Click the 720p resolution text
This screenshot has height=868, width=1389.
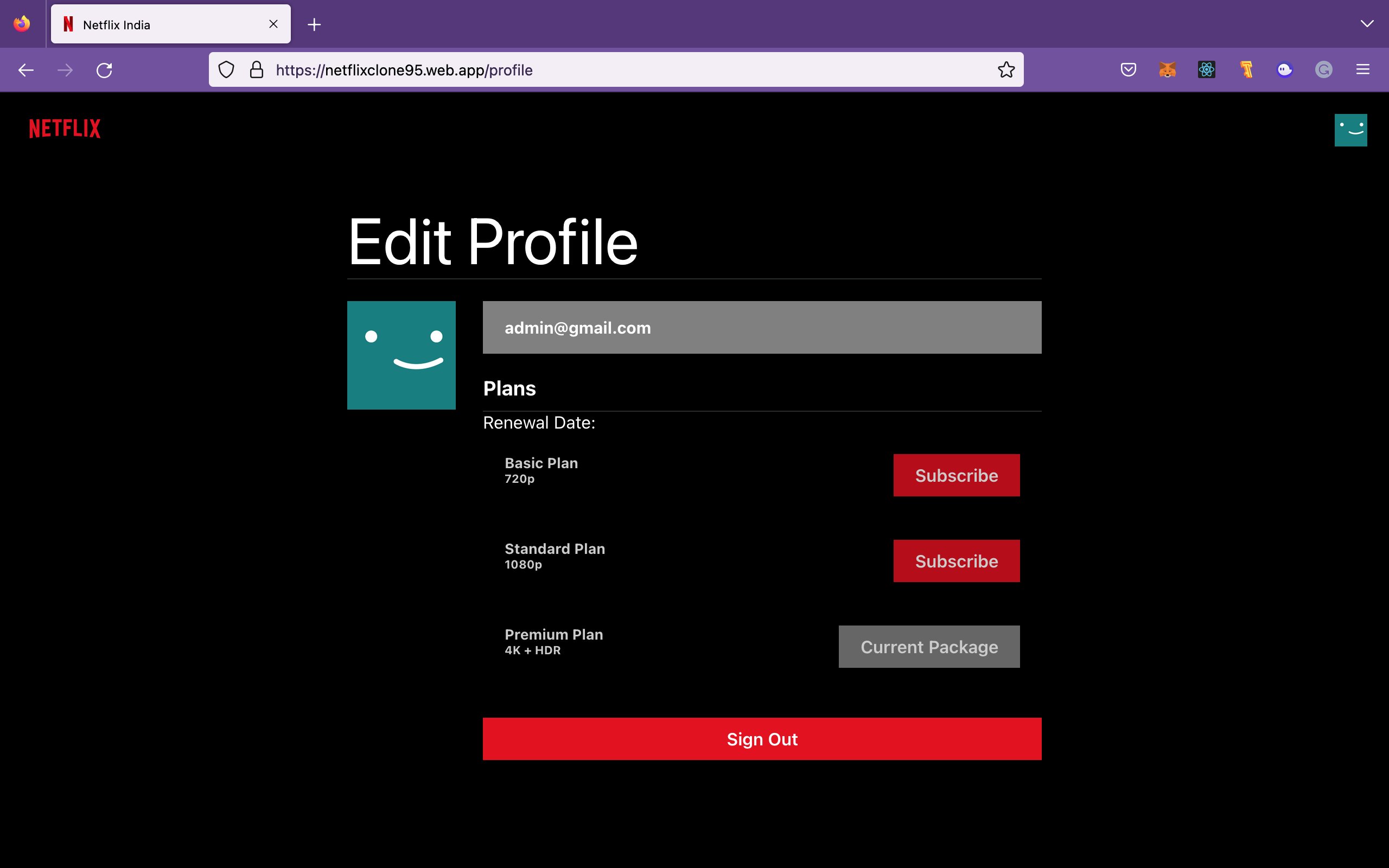(x=519, y=479)
